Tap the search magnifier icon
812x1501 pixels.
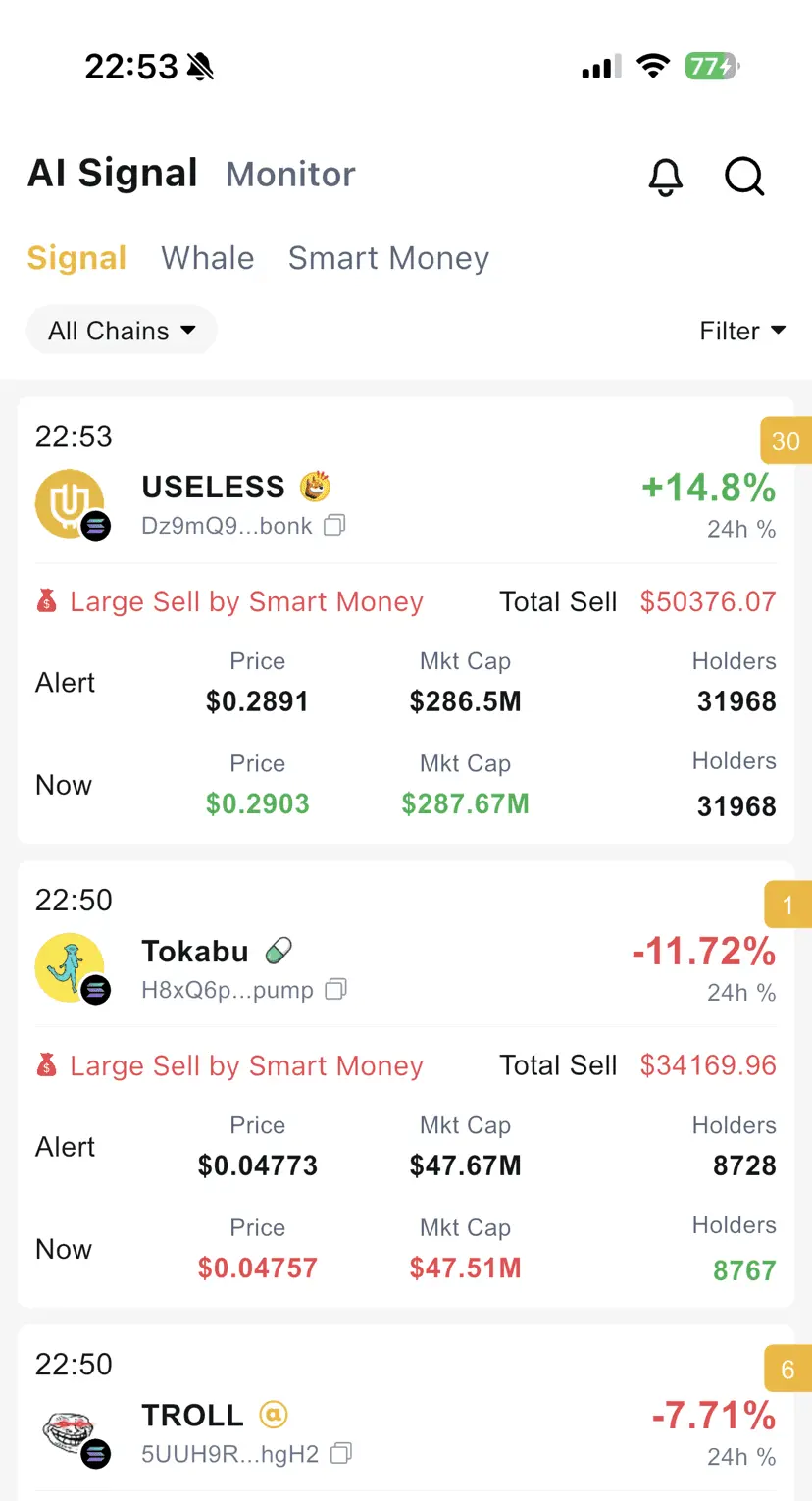(744, 177)
